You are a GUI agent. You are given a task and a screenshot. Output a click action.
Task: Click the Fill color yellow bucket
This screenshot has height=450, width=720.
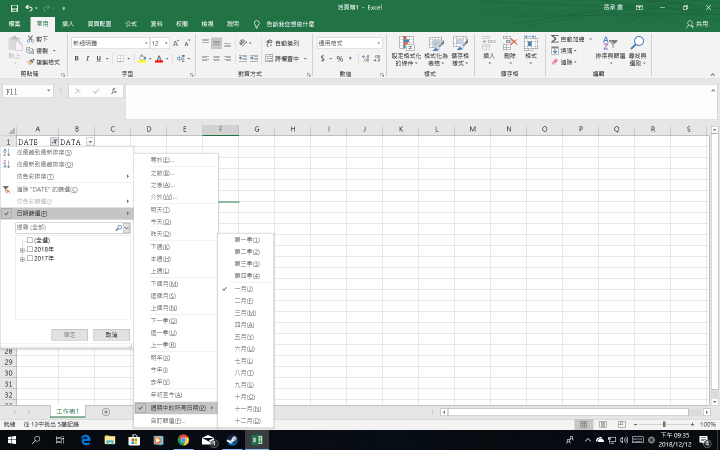142,59
